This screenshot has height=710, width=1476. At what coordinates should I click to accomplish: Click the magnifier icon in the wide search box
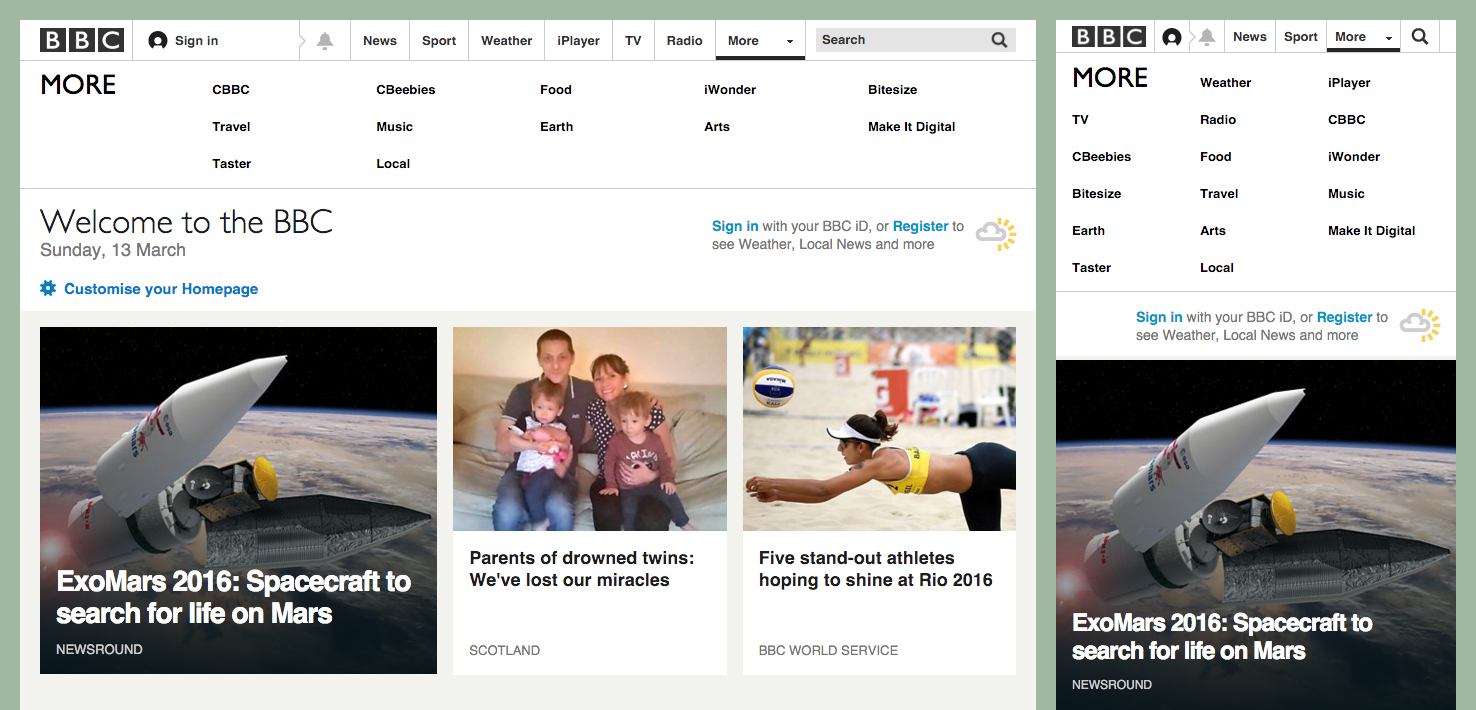tap(999, 40)
